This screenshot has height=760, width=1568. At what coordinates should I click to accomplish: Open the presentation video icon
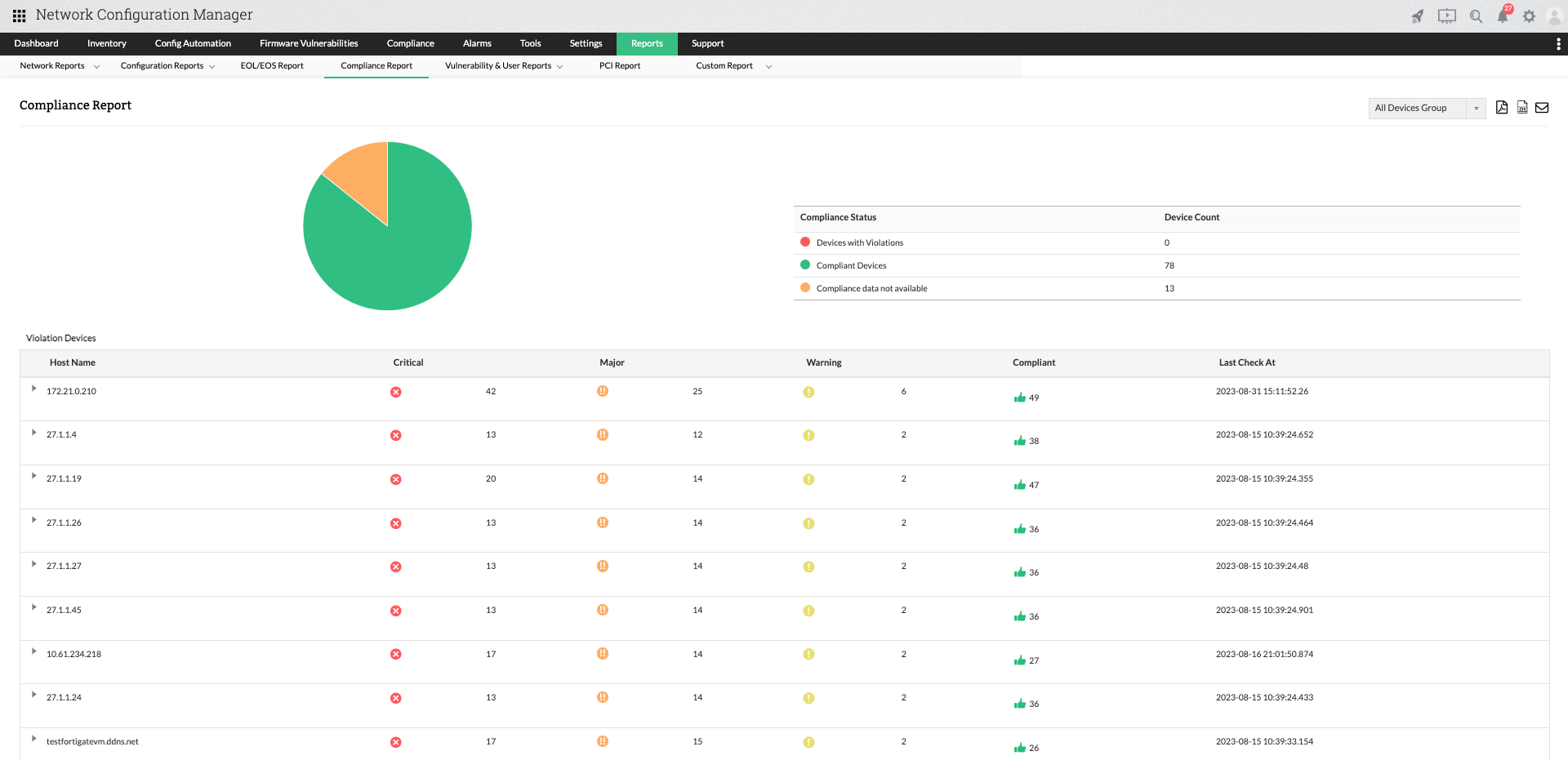(x=1446, y=16)
